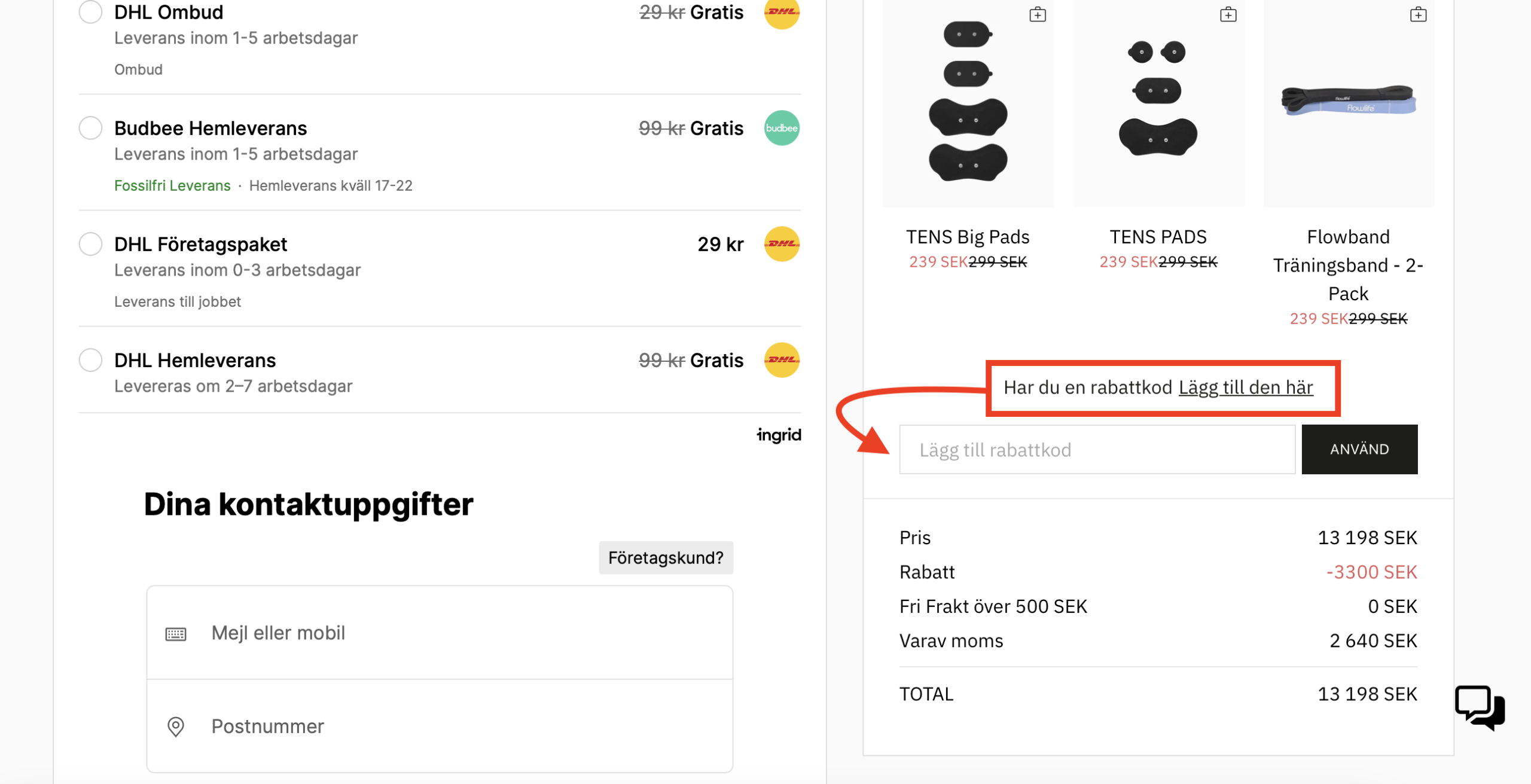Click the Budbee logo icon

781,128
